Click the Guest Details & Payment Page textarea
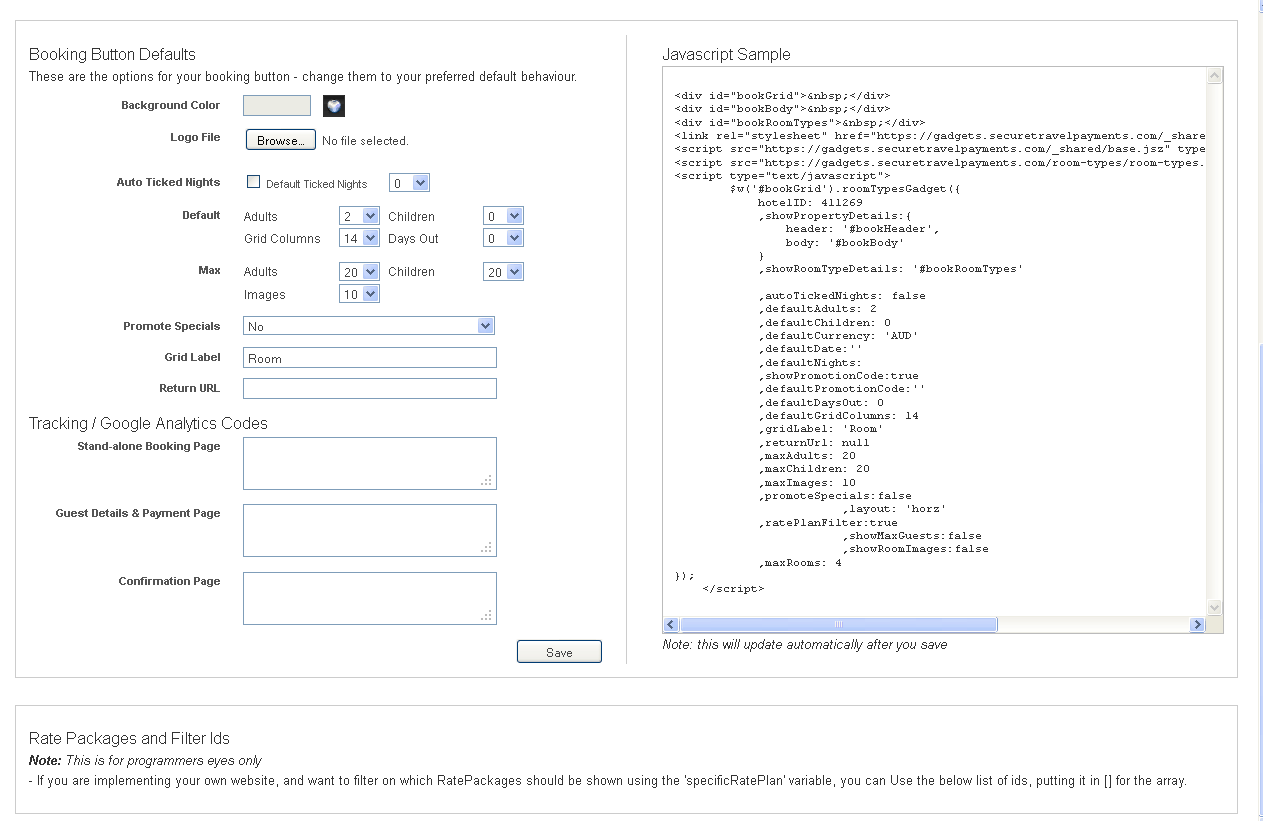Screen dimensions: 1263x821 pos(370,530)
